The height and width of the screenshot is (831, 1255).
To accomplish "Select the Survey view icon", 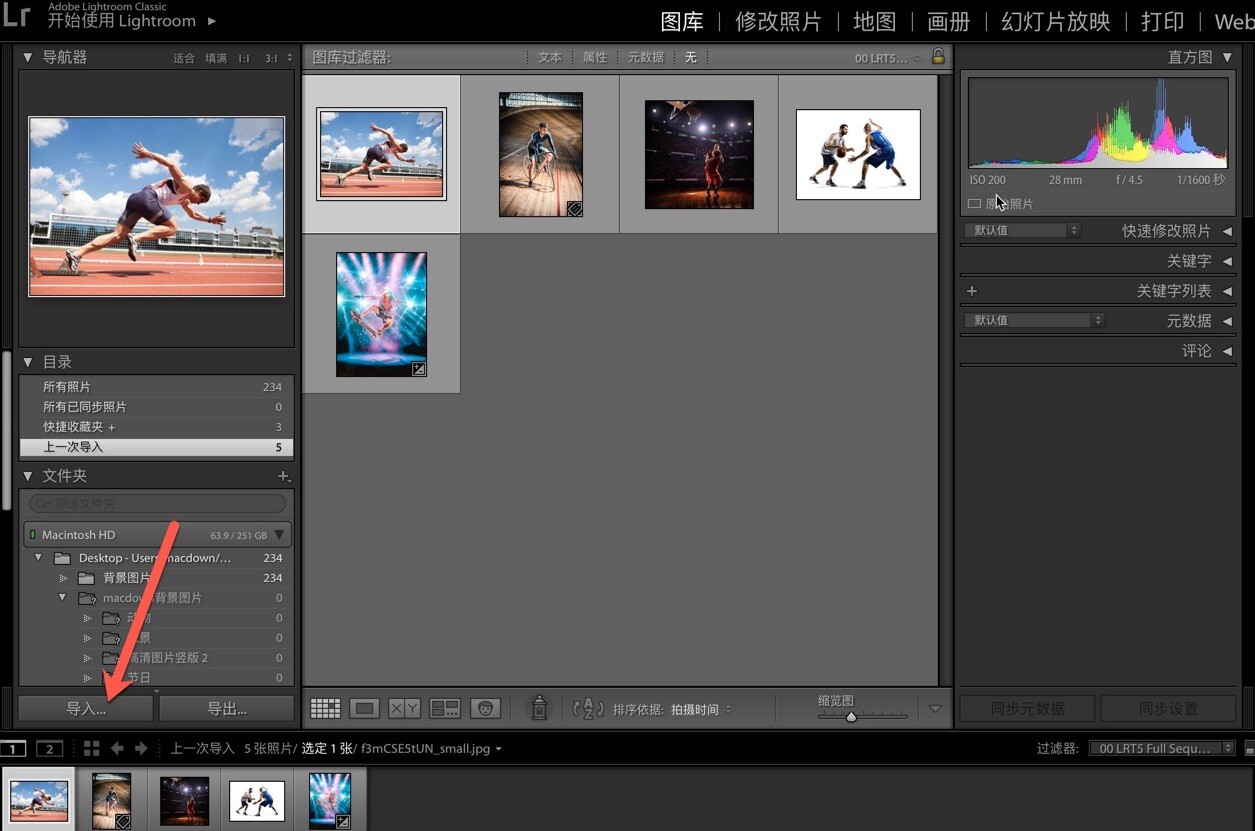I will click(443, 708).
